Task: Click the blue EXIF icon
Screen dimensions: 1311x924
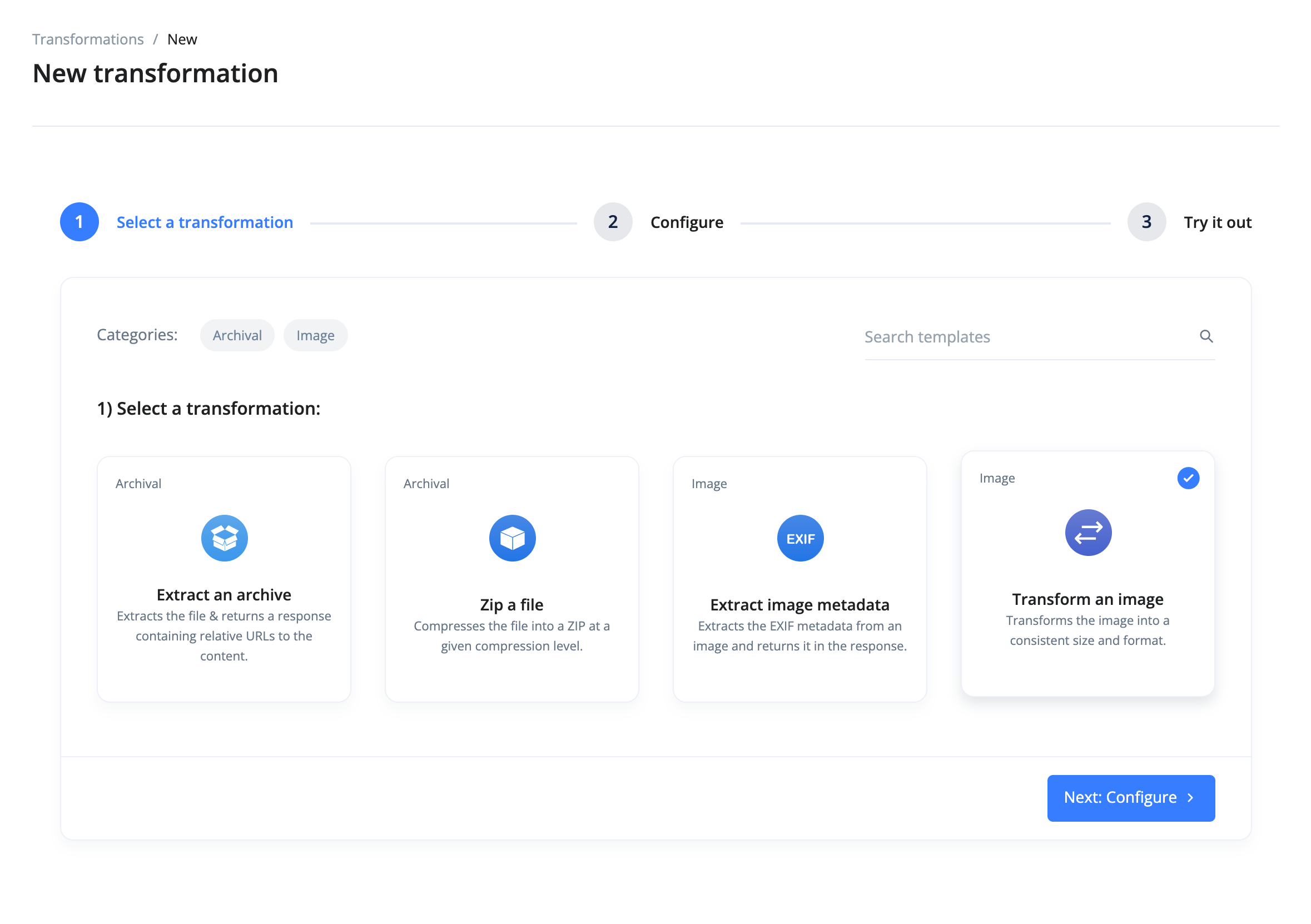Action: [x=800, y=538]
